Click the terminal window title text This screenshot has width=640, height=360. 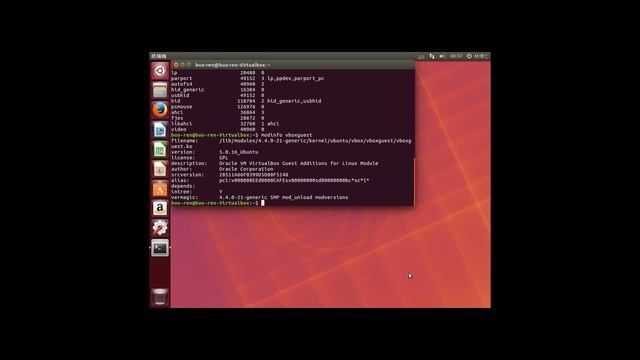pyautogui.click(x=232, y=65)
